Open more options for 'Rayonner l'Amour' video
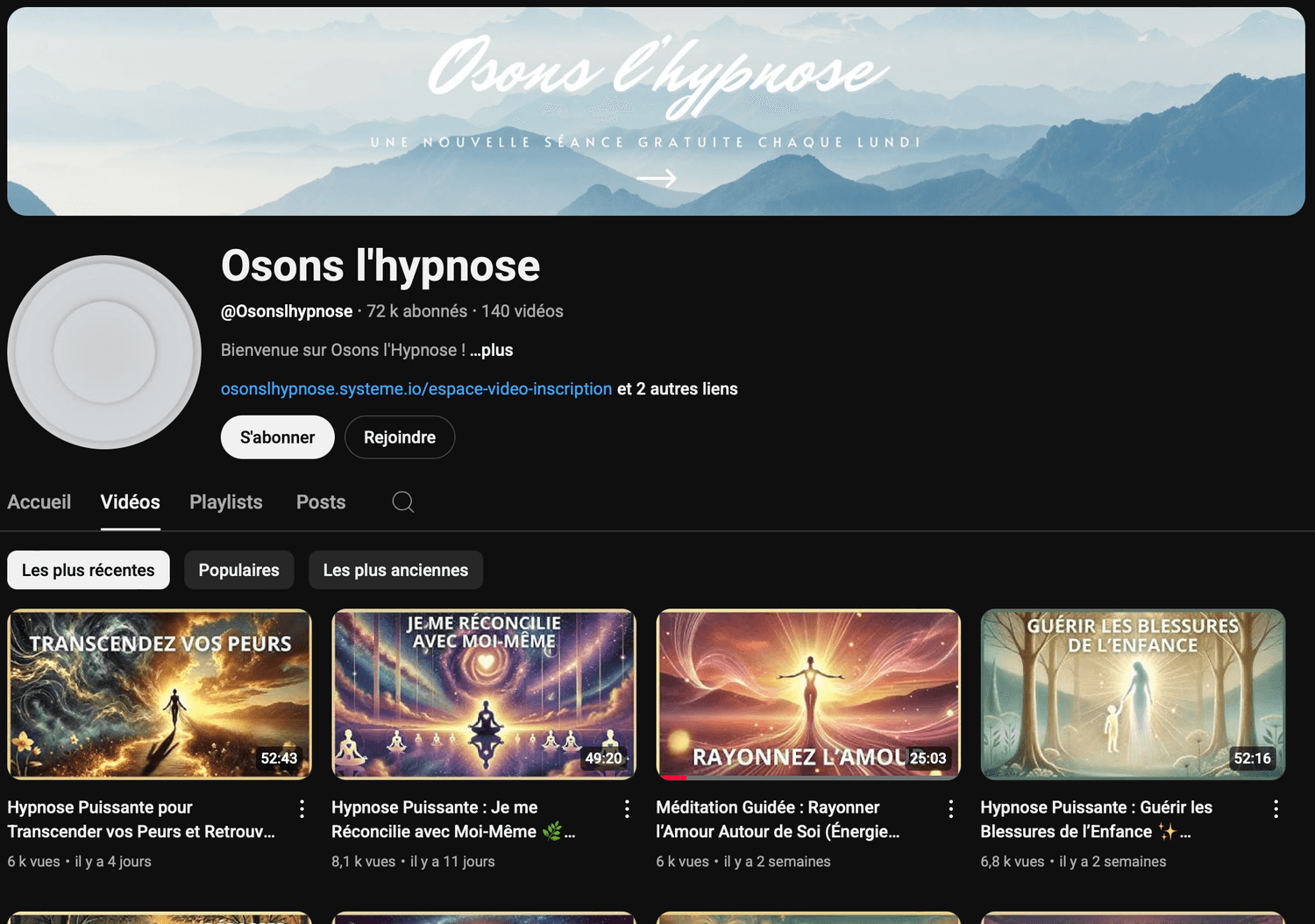The width and height of the screenshot is (1315, 924). pyautogui.click(x=951, y=808)
